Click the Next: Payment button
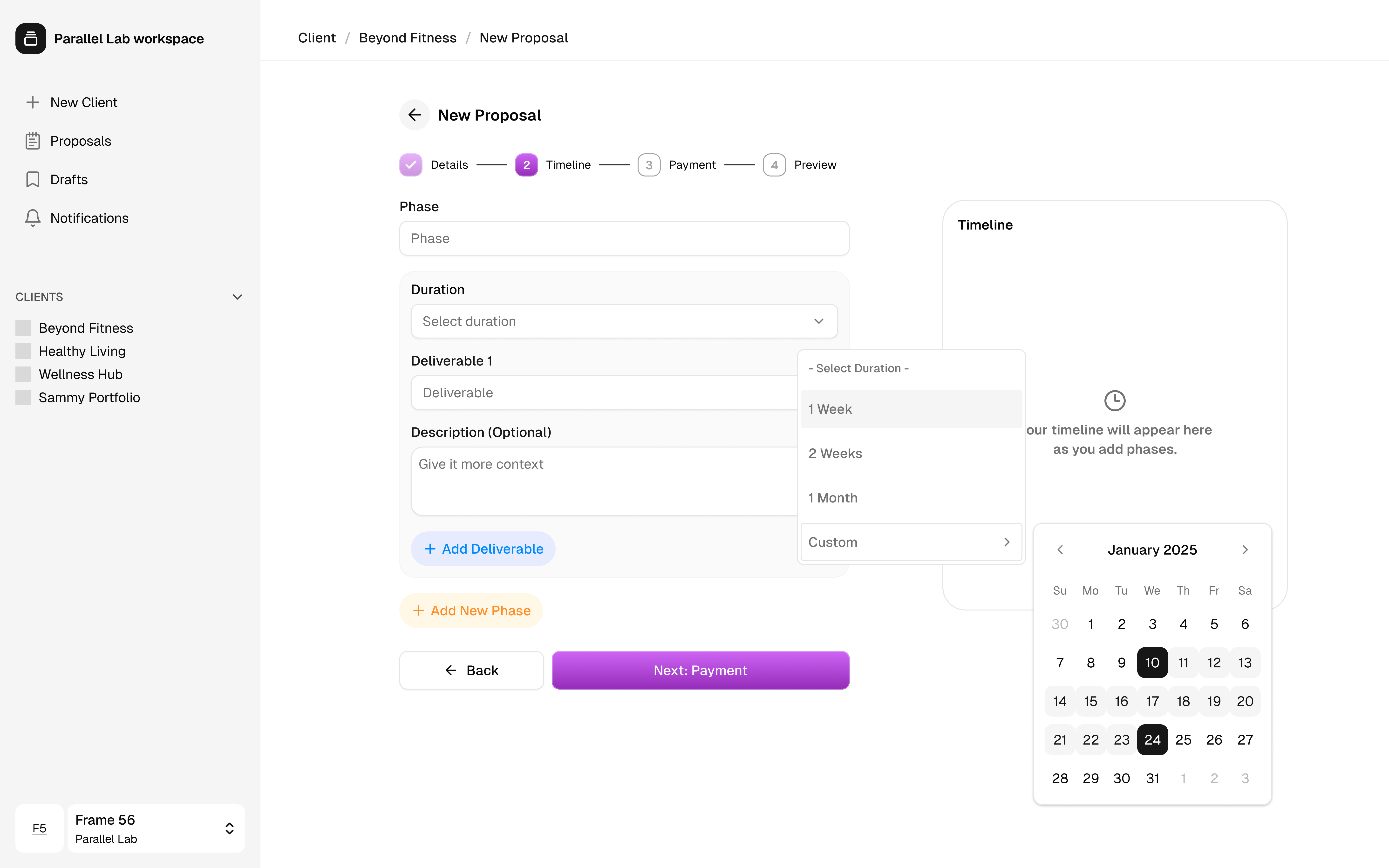 (700, 670)
